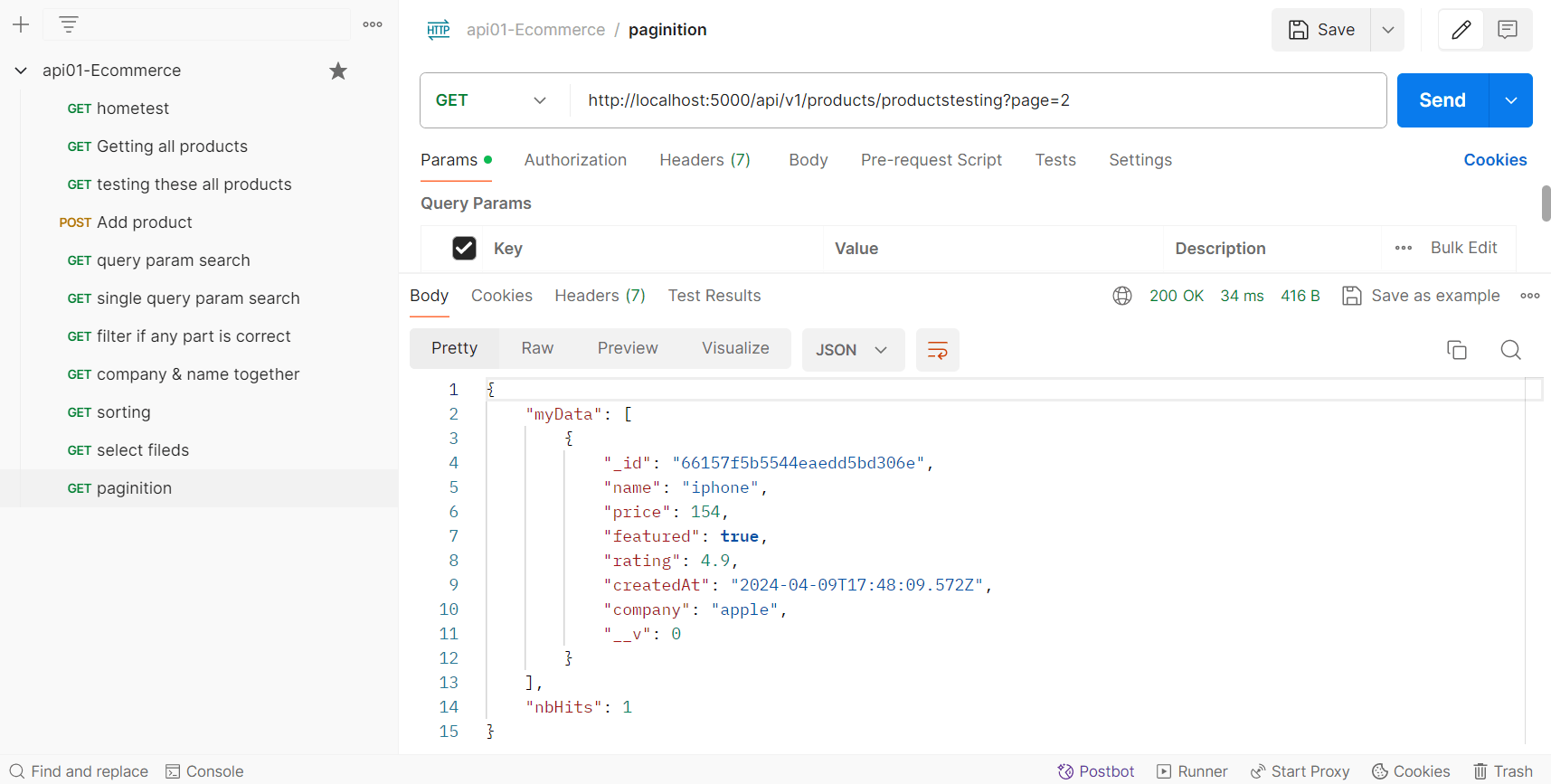Select the response Cookies tab
This screenshot has height=784, width=1551.
[502, 296]
